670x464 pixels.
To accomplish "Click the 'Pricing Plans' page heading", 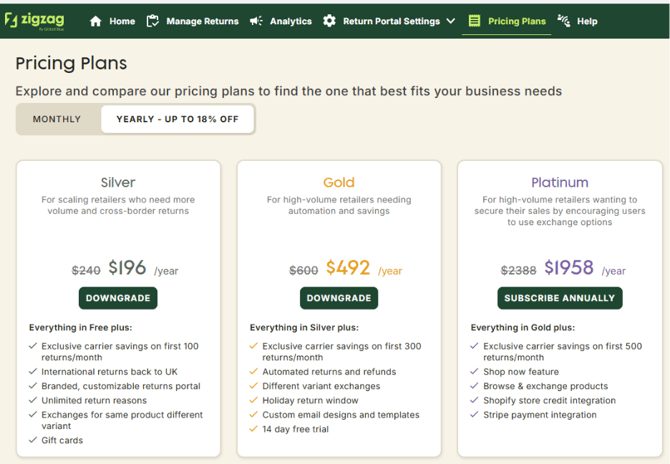I will [71, 63].
